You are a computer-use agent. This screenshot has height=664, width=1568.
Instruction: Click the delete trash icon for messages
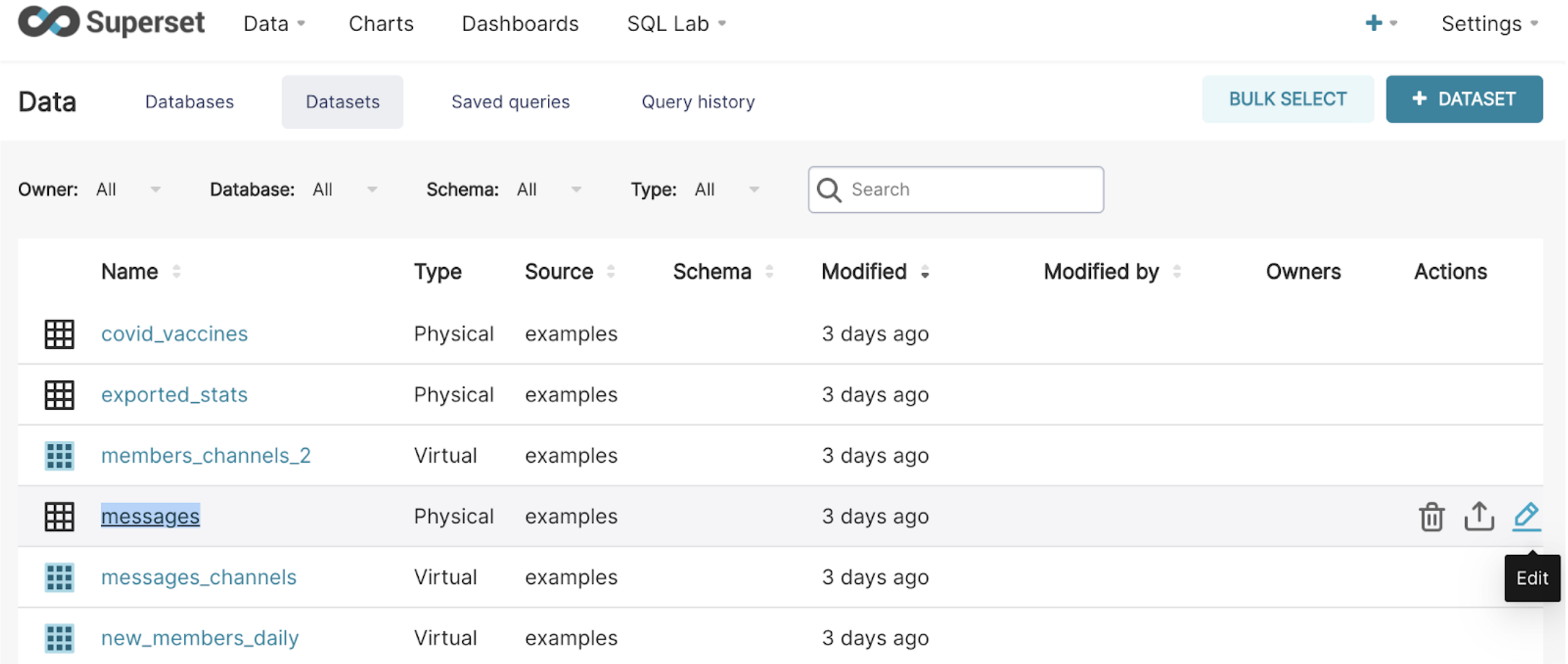click(x=1431, y=517)
